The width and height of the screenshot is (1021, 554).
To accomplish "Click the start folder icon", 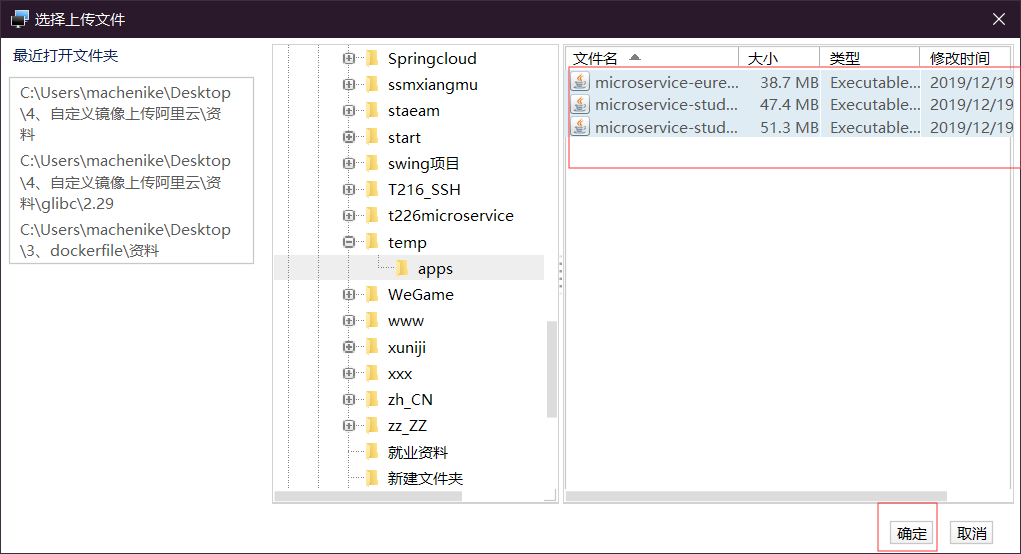I will [x=372, y=137].
